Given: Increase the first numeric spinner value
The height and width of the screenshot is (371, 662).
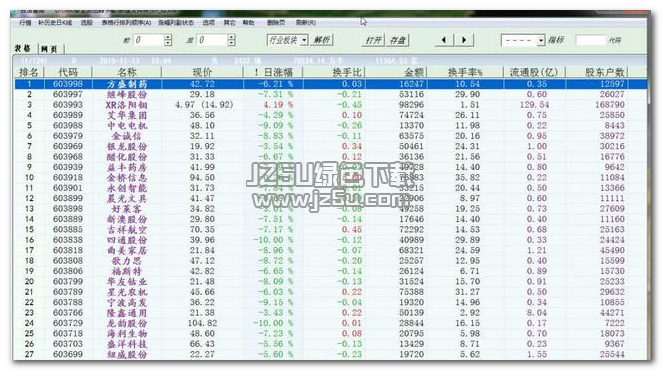Looking at the screenshot, I should tap(168, 38).
